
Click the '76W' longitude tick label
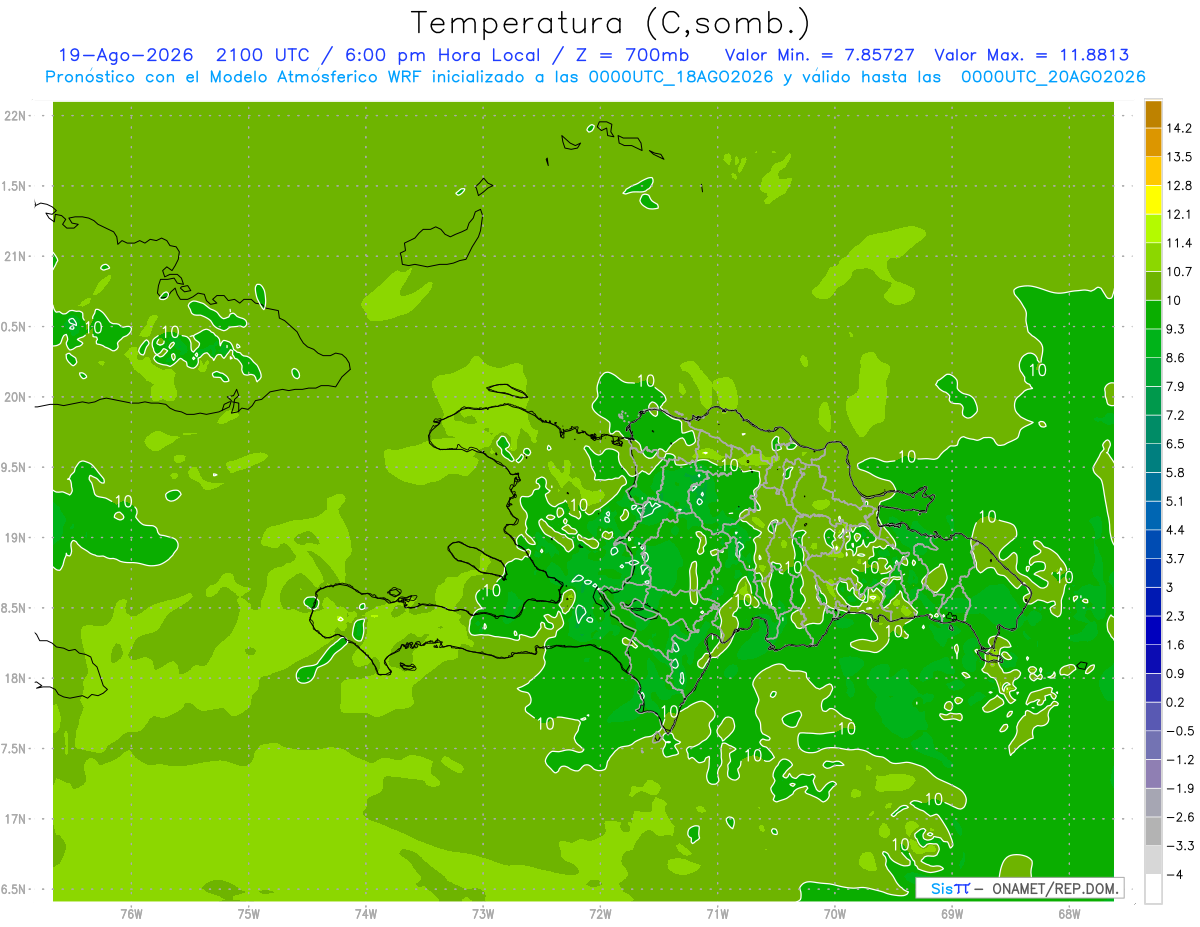pyautogui.click(x=131, y=913)
